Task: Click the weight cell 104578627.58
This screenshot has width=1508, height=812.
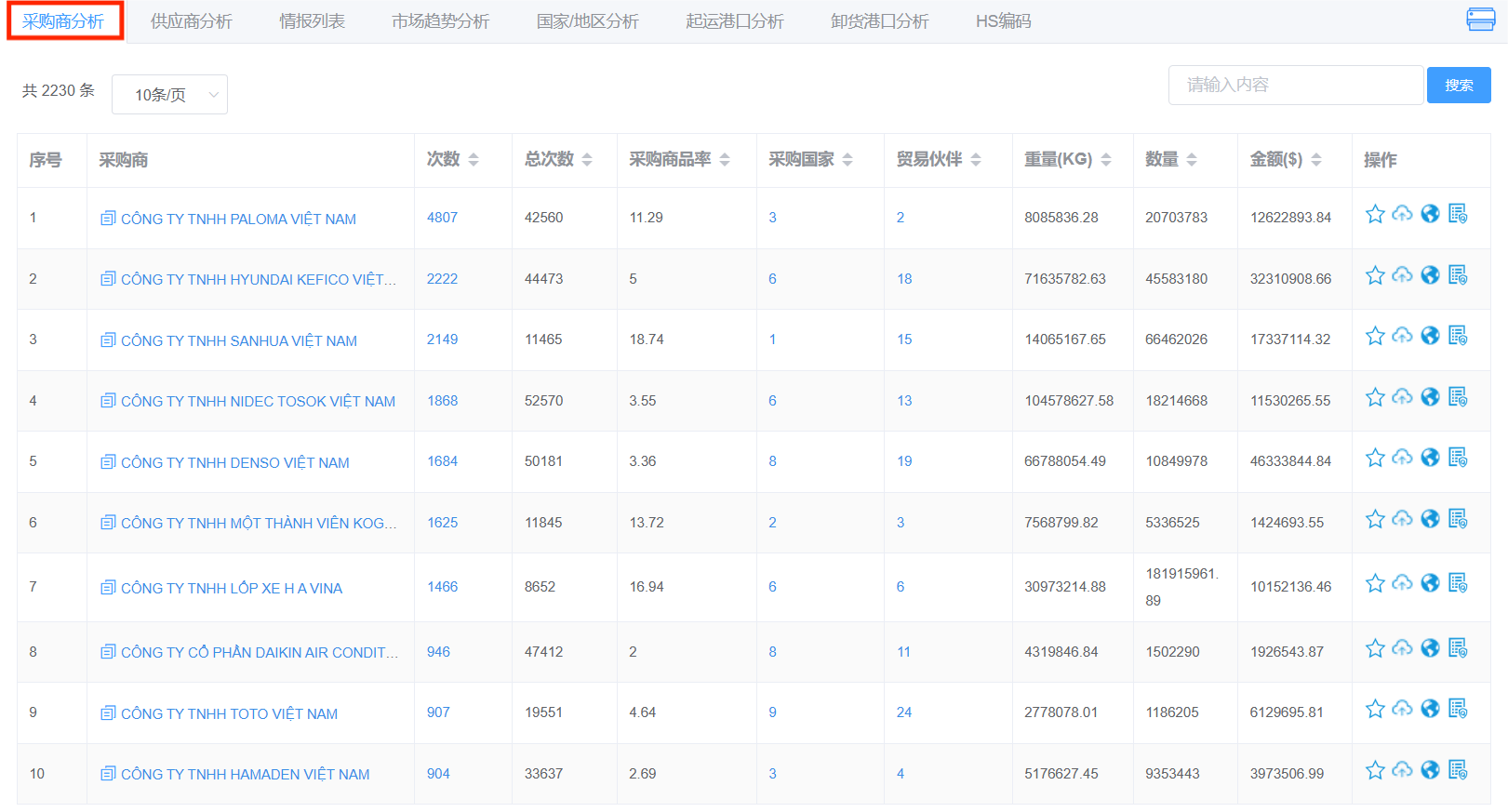Action: (1069, 400)
